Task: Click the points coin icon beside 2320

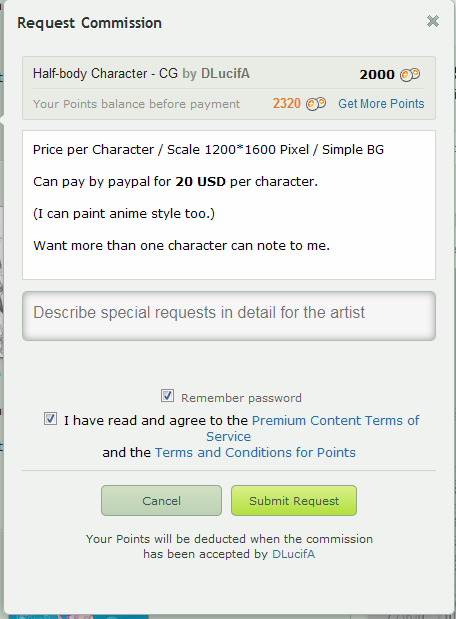Action: point(316,104)
